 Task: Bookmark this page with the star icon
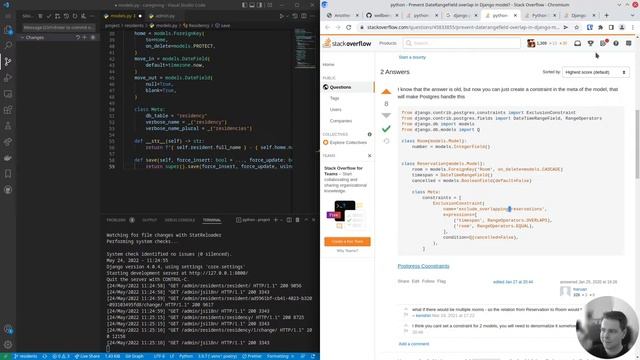pos(576,27)
